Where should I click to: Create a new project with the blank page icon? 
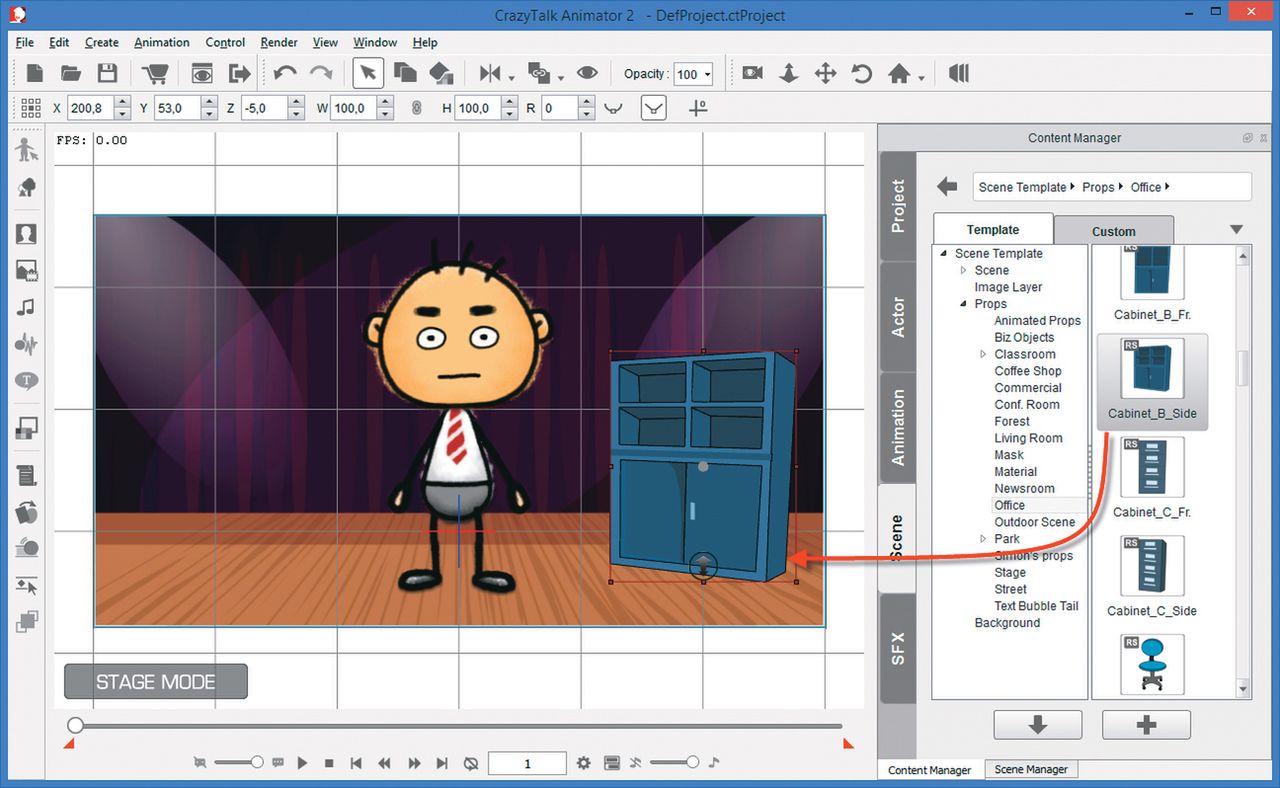pos(35,73)
